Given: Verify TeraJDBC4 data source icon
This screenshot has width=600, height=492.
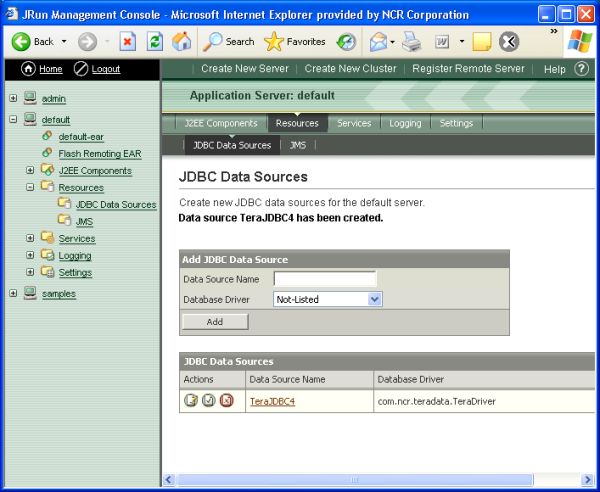Looking at the screenshot, I should (209, 400).
